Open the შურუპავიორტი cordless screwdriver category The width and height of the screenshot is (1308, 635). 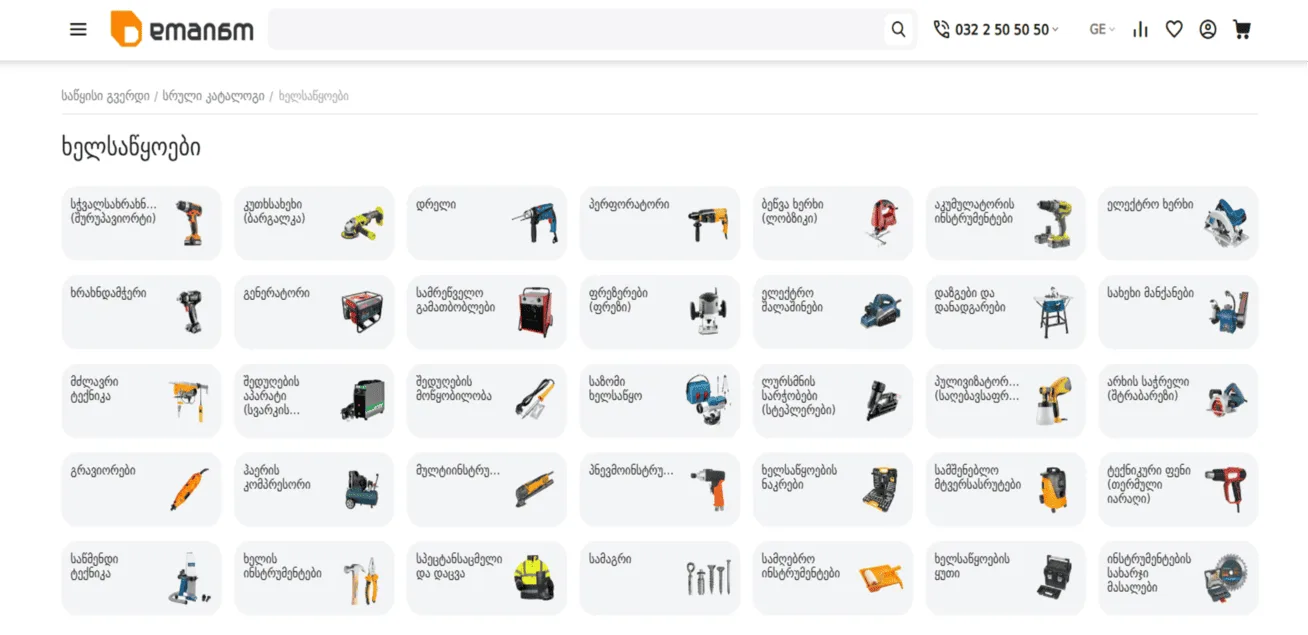[141, 223]
